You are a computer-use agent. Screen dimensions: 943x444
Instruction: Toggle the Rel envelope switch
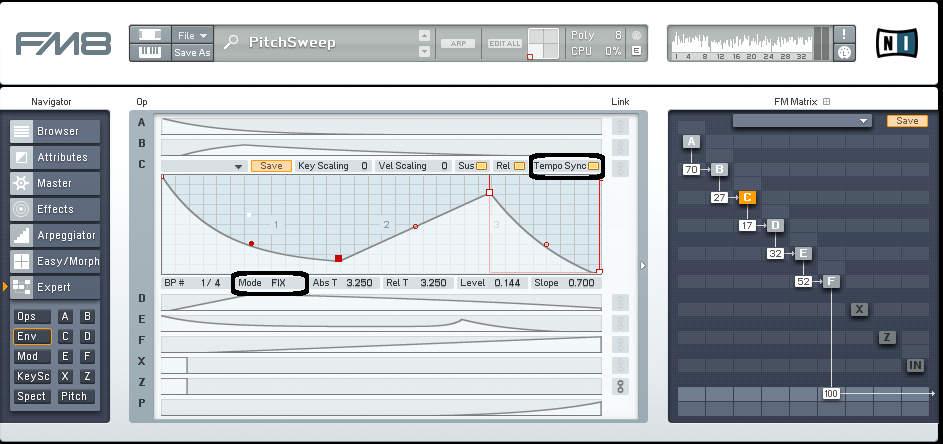click(519, 166)
